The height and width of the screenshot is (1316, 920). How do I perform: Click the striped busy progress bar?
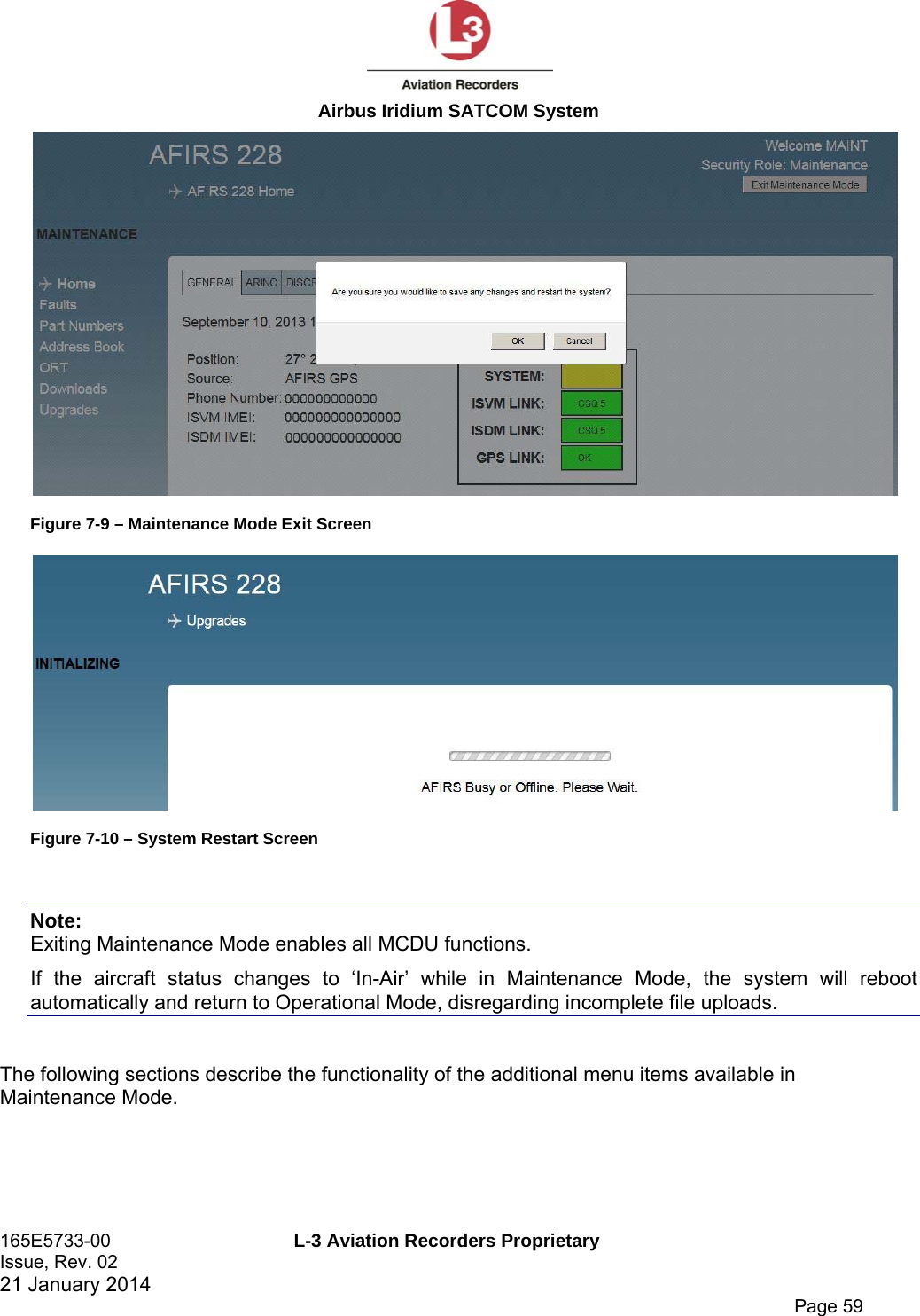click(x=530, y=756)
